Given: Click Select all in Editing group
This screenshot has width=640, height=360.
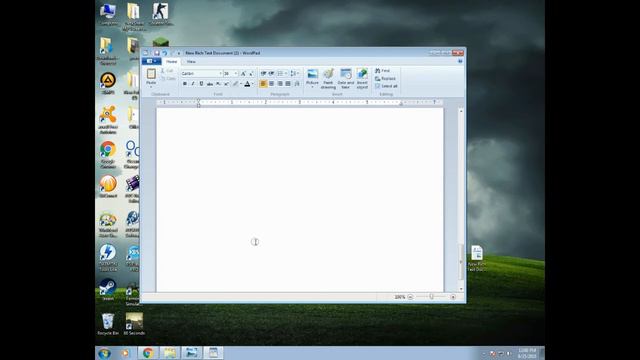Looking at the screenshot, I should point(386,86).
